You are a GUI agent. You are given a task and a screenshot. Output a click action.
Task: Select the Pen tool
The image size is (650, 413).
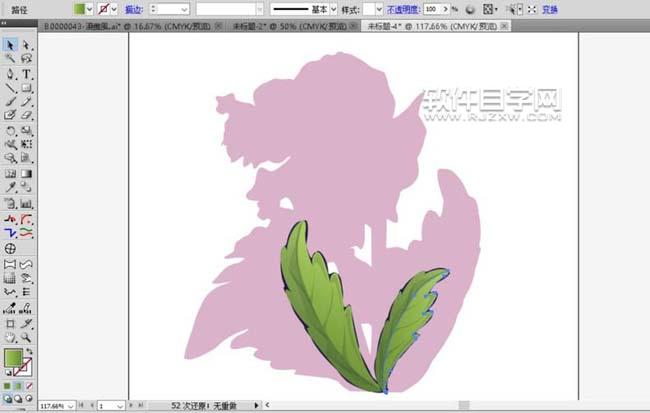(x=10, y=74)
